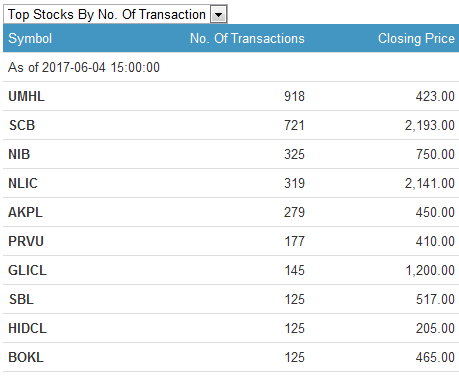
Task: Open the SCB stock symbol
Action: [22, 125]
